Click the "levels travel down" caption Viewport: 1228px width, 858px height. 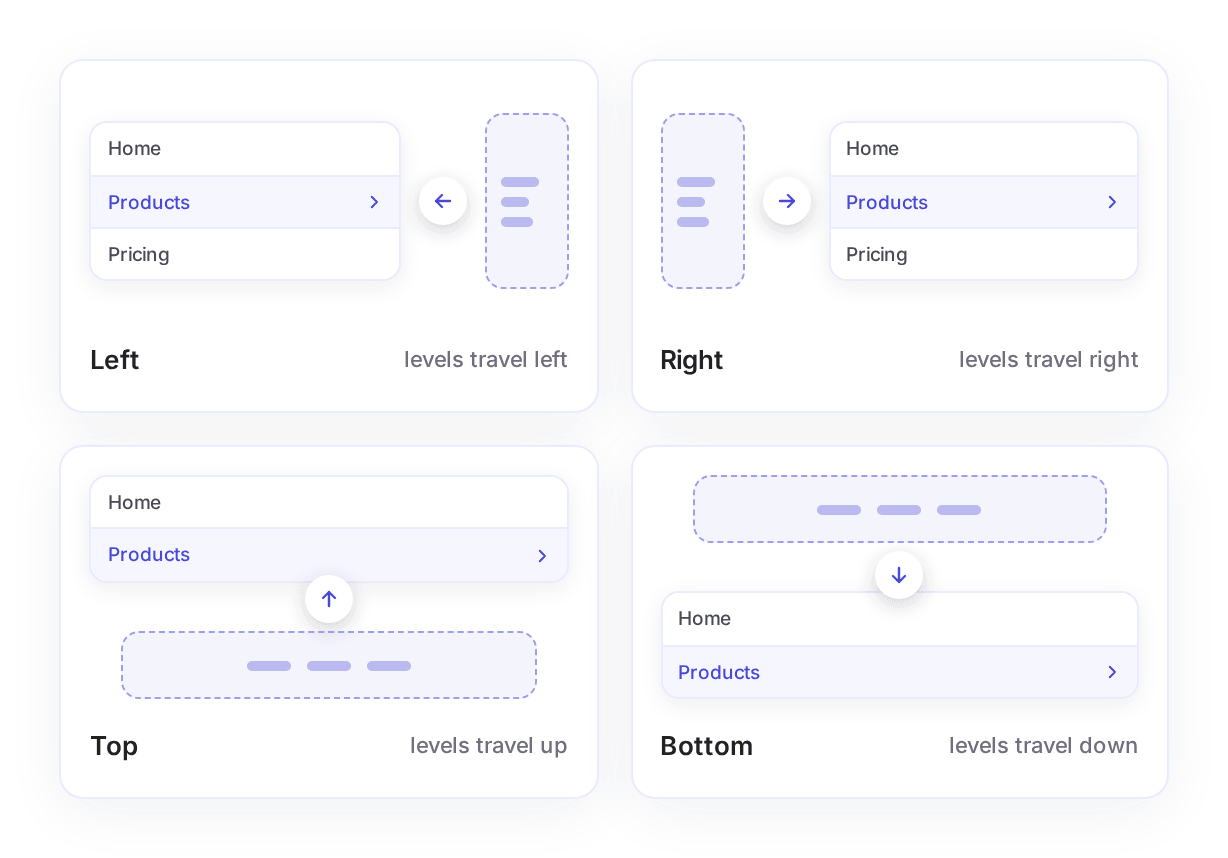click(x=1043, y=746)
